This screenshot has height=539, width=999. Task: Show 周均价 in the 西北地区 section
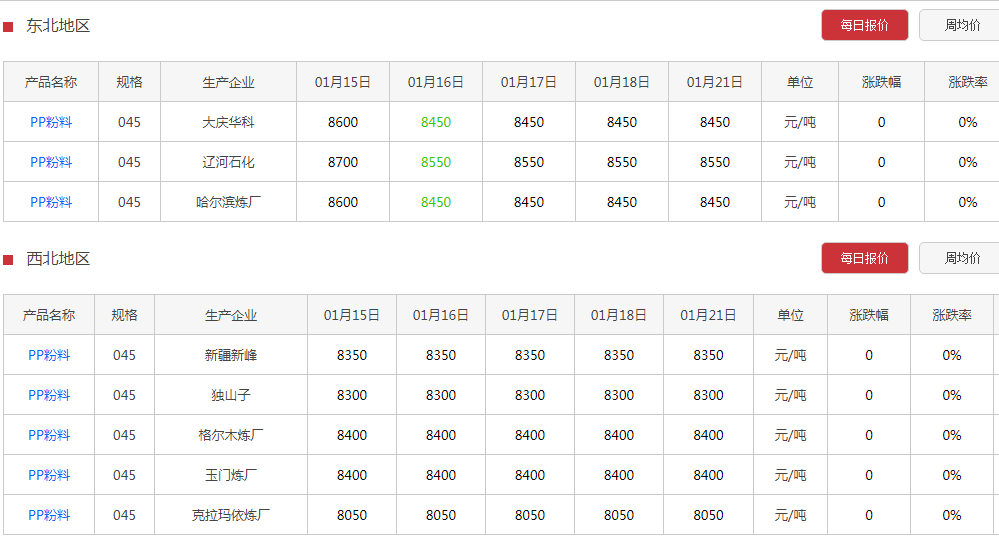click(960, 258)
